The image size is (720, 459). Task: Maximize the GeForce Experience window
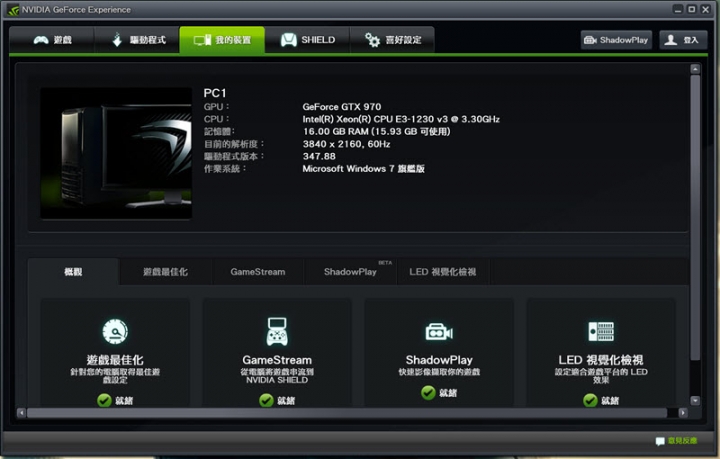[692, 9]
